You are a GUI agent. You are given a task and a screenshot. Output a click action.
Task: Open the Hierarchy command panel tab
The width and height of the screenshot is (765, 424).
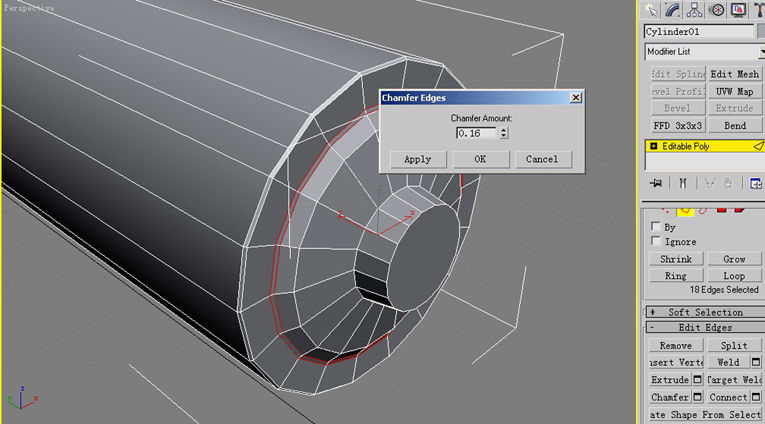(x=694, y=10)
